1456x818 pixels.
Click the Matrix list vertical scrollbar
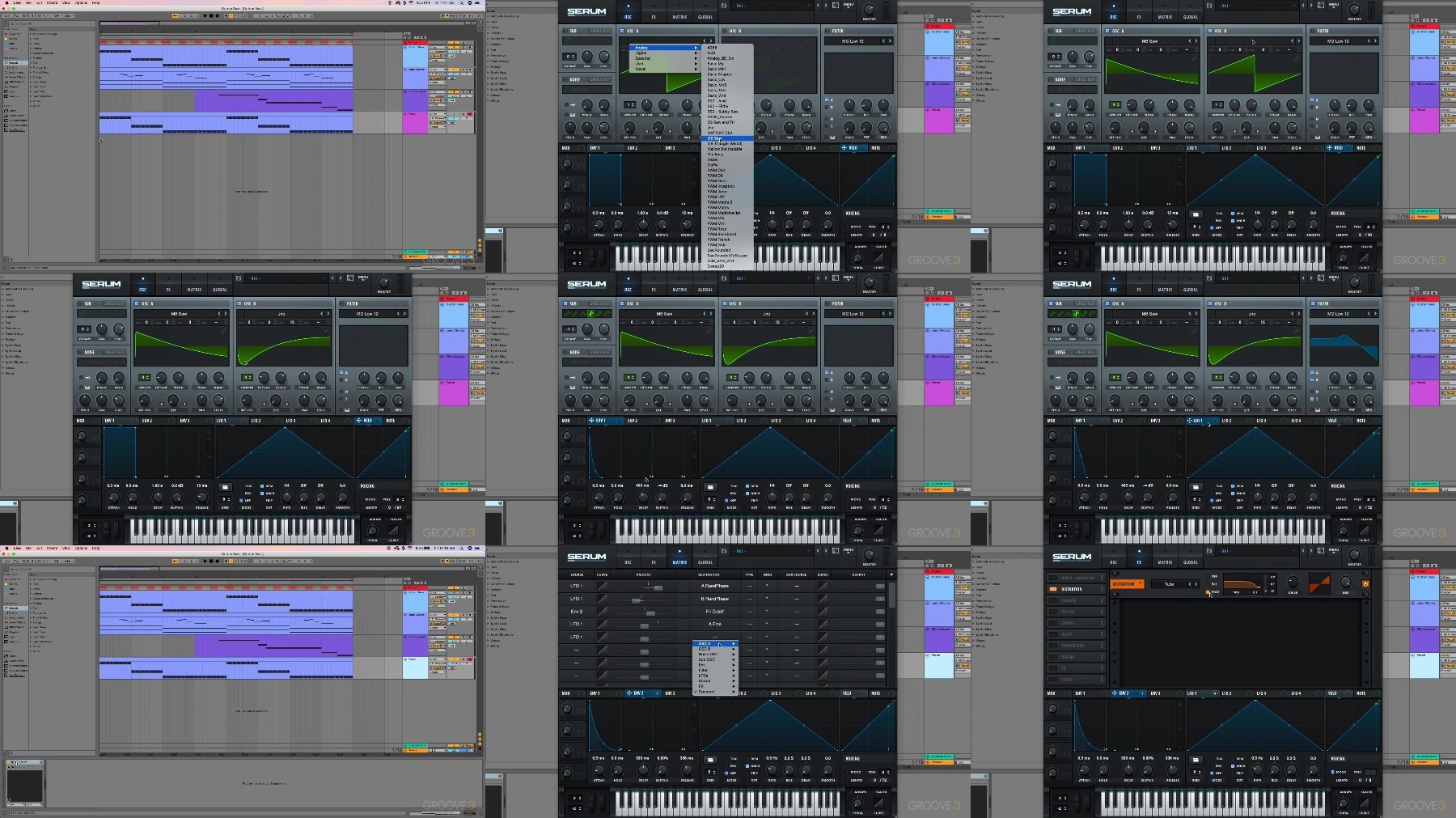pos(891,595)
